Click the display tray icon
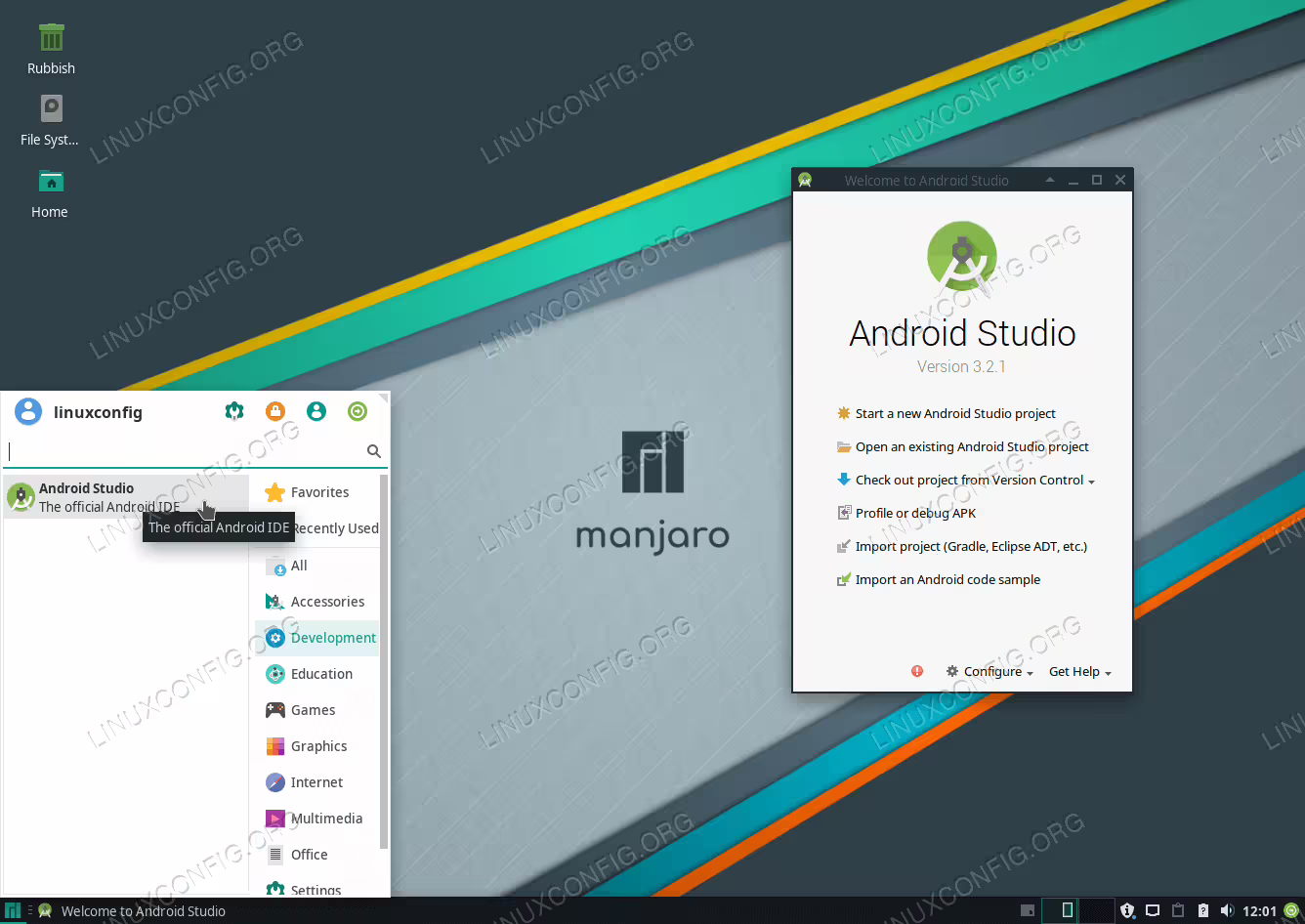Image resolution: width=1305 pixels, height=924 pixels. point(1153,910)
